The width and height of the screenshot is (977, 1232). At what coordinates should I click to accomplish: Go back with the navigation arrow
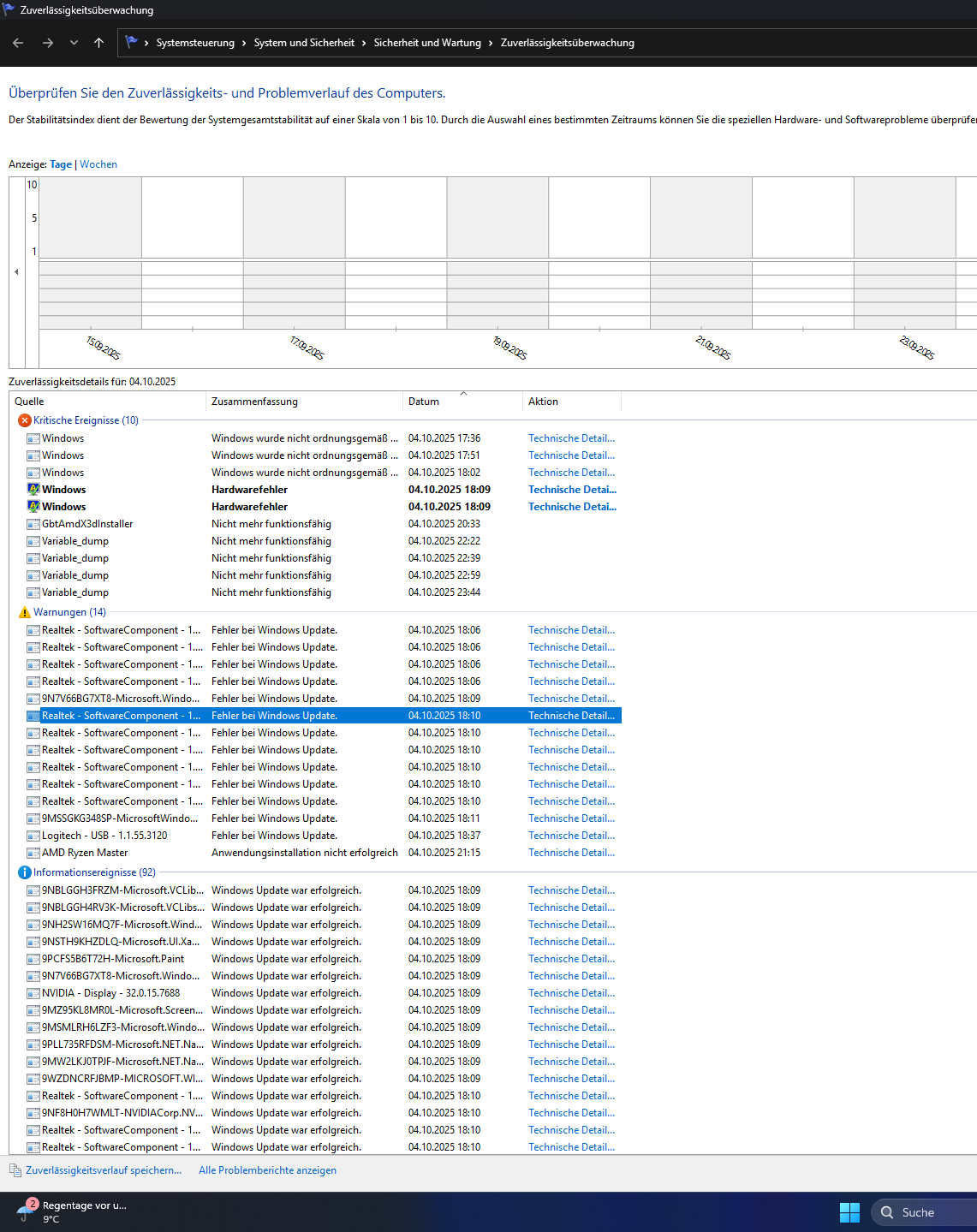(x=18, y=43)
